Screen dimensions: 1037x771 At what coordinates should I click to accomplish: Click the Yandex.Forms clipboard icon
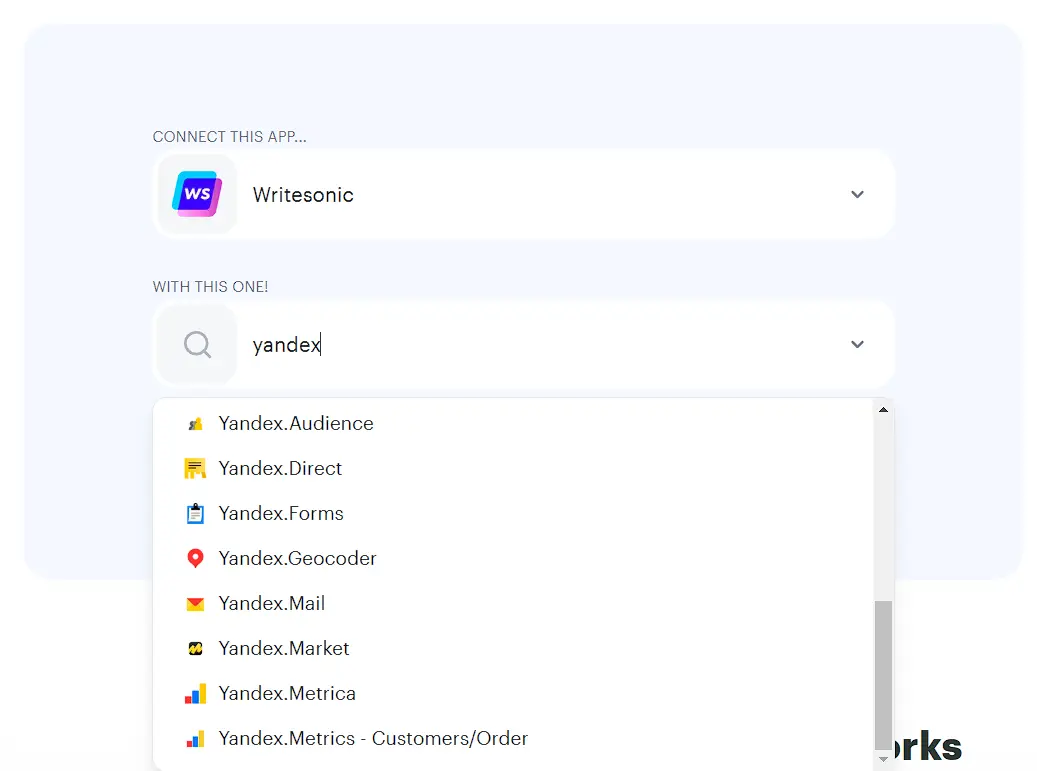[195, 514]
